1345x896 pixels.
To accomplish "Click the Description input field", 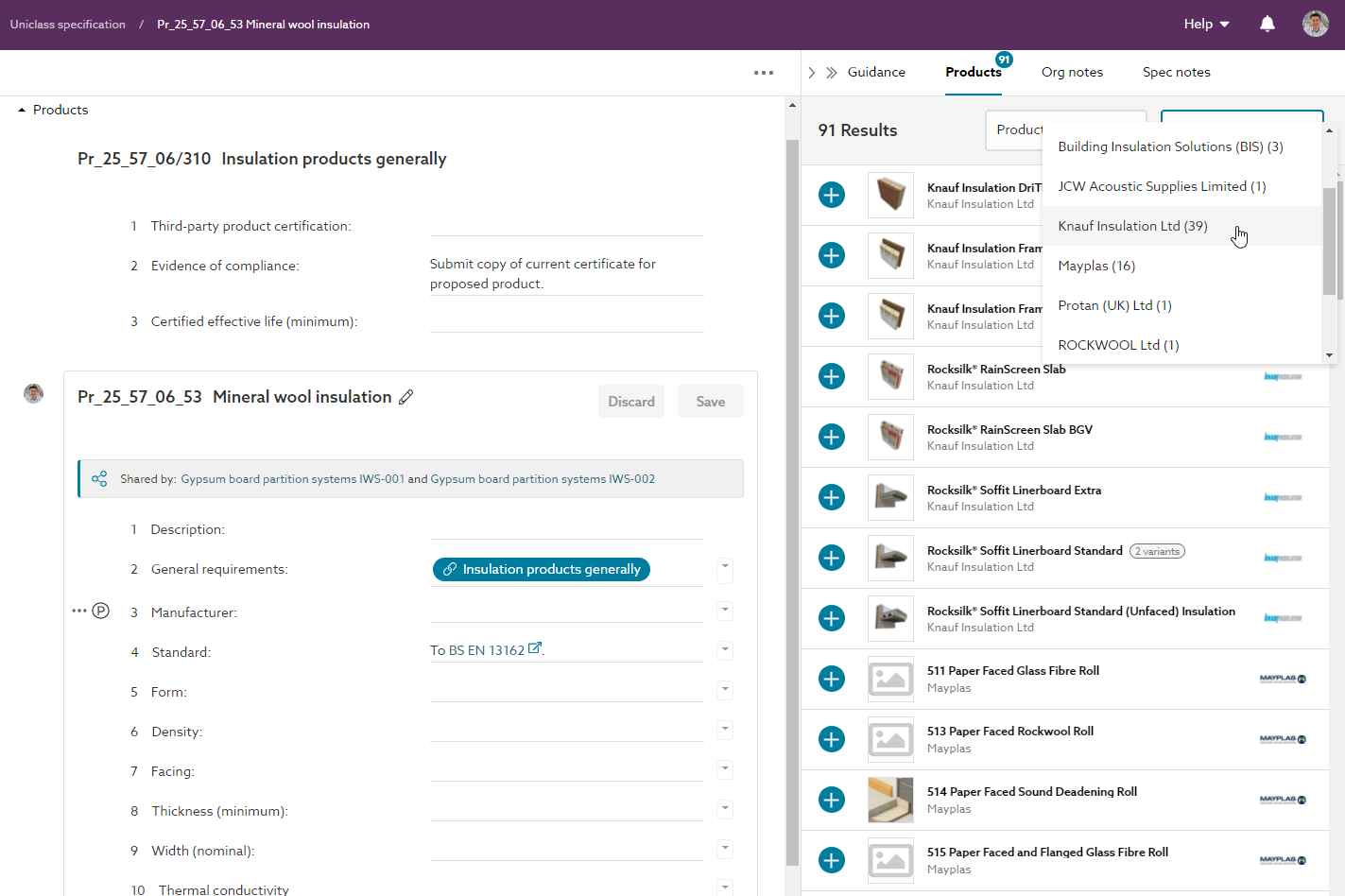I will (x=566, y=528).
